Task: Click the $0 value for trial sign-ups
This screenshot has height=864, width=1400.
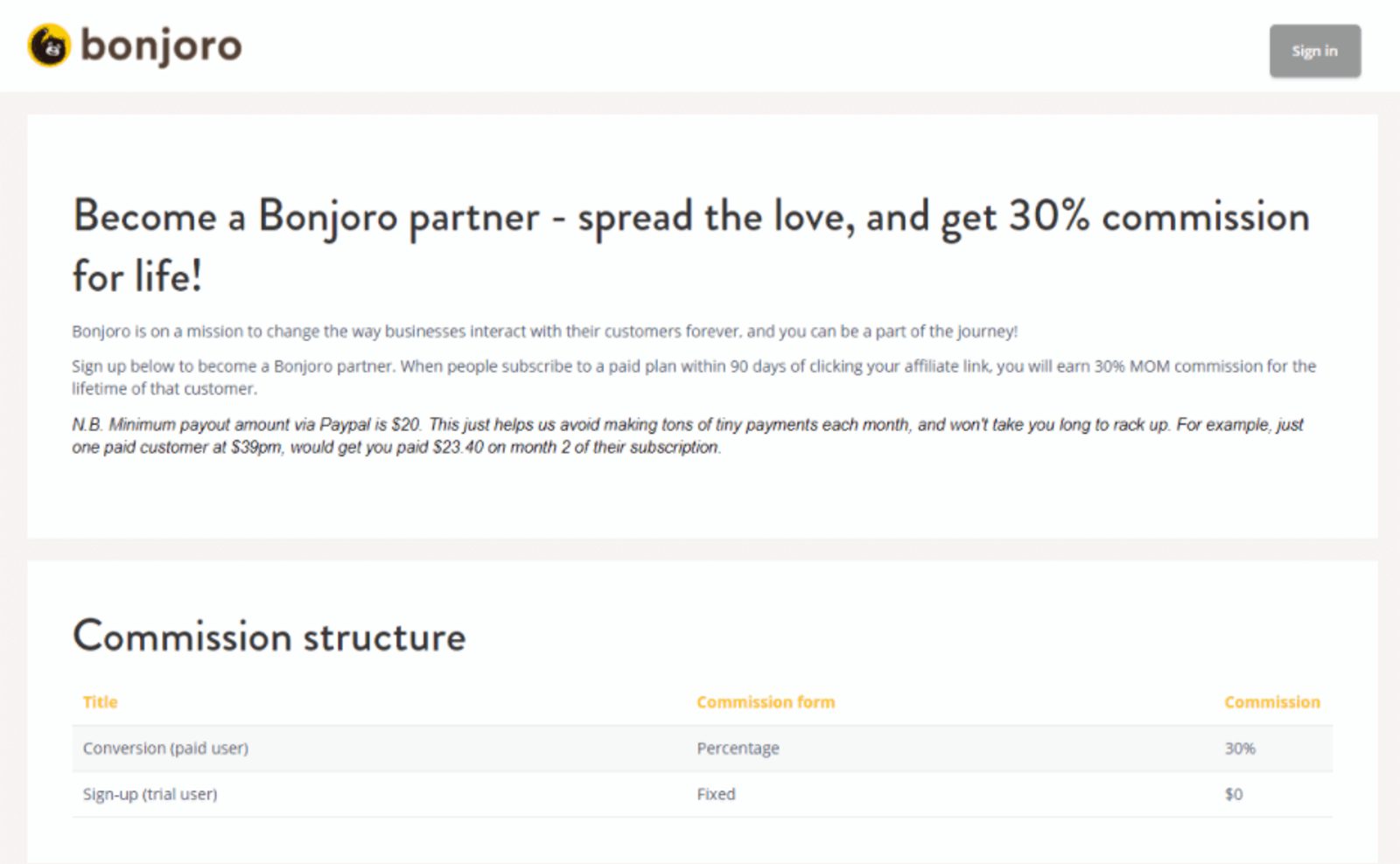Action: pyautogui.click(x=1233, y=794)
